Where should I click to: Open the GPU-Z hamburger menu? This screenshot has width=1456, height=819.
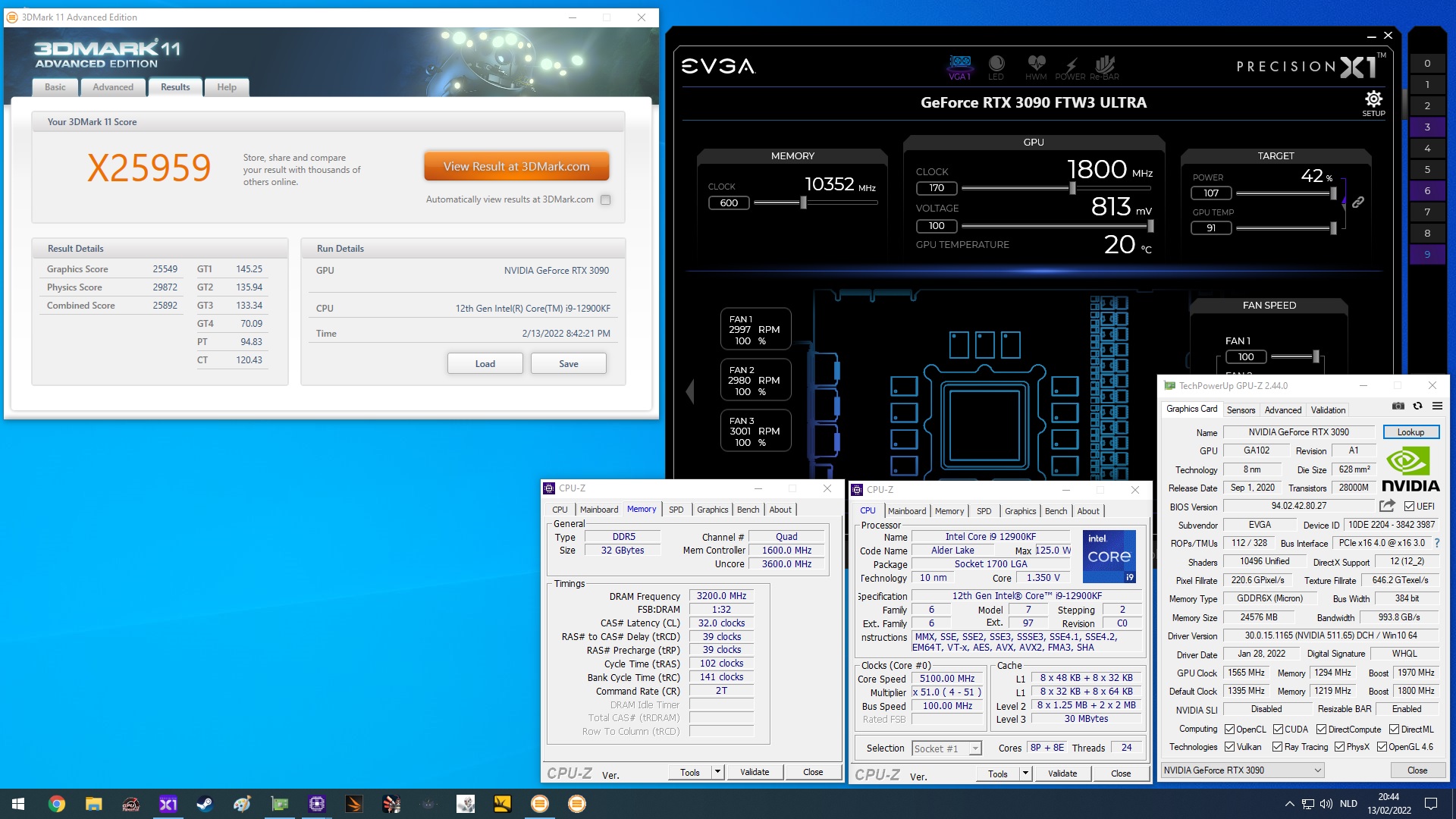point(1436,406)
